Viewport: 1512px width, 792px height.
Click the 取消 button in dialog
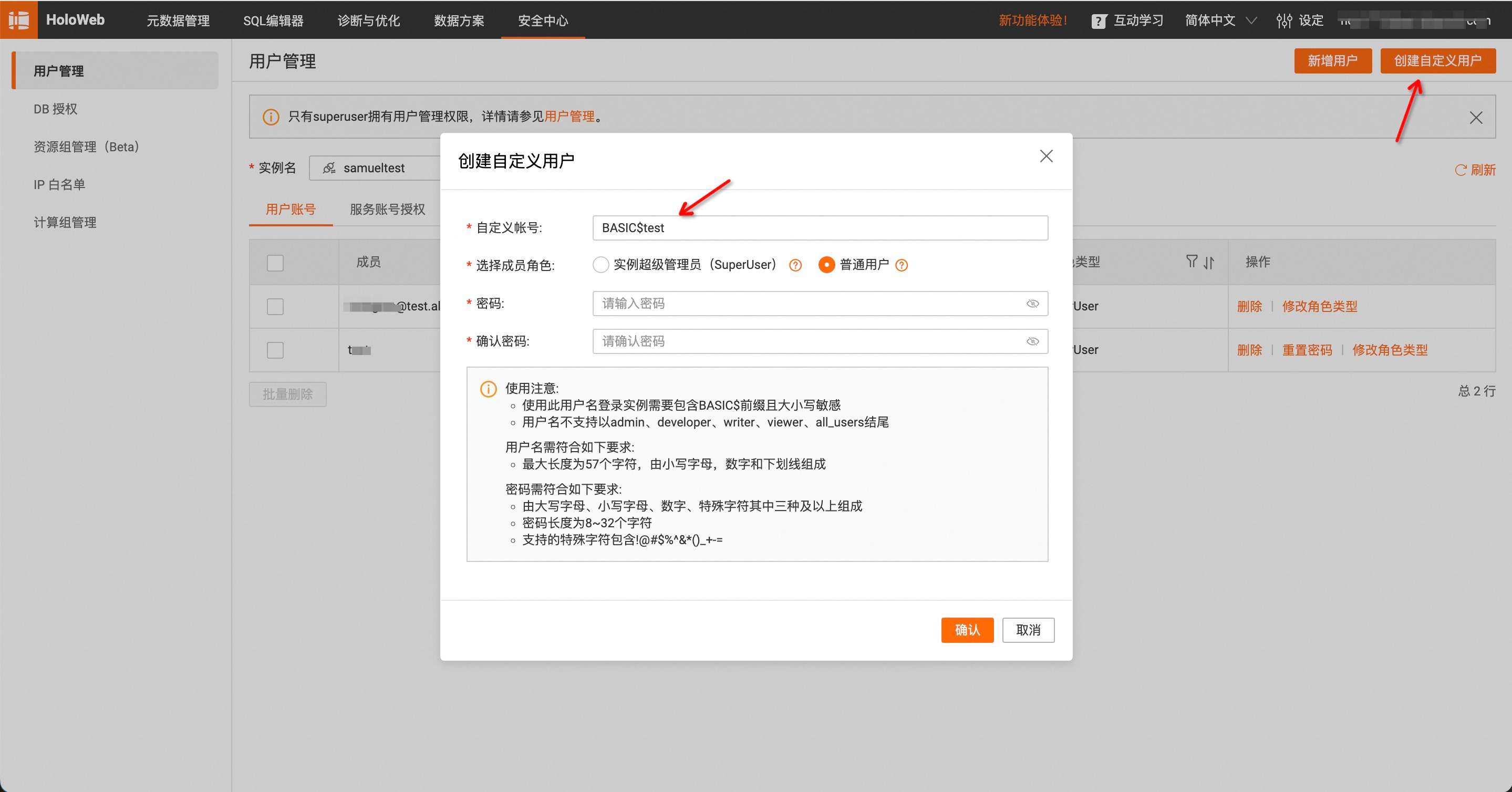[x=1028, y=630]
